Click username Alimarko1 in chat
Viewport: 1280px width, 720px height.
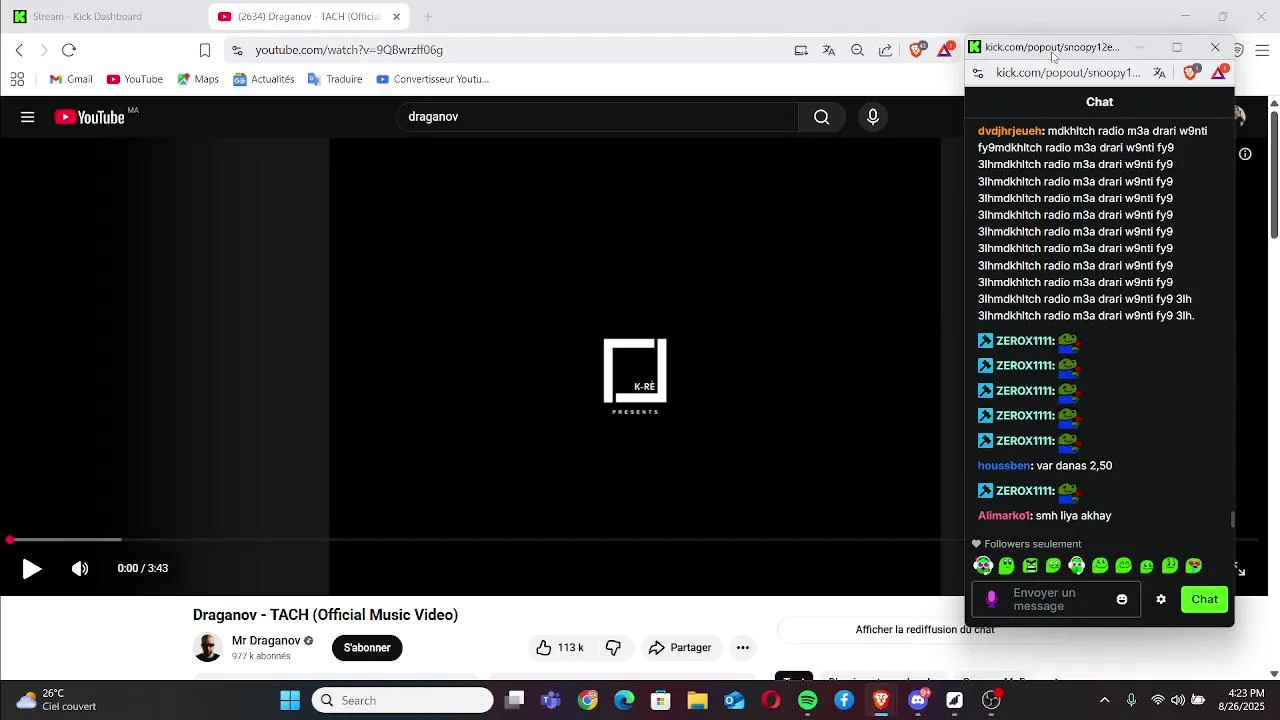point(1004,516)
